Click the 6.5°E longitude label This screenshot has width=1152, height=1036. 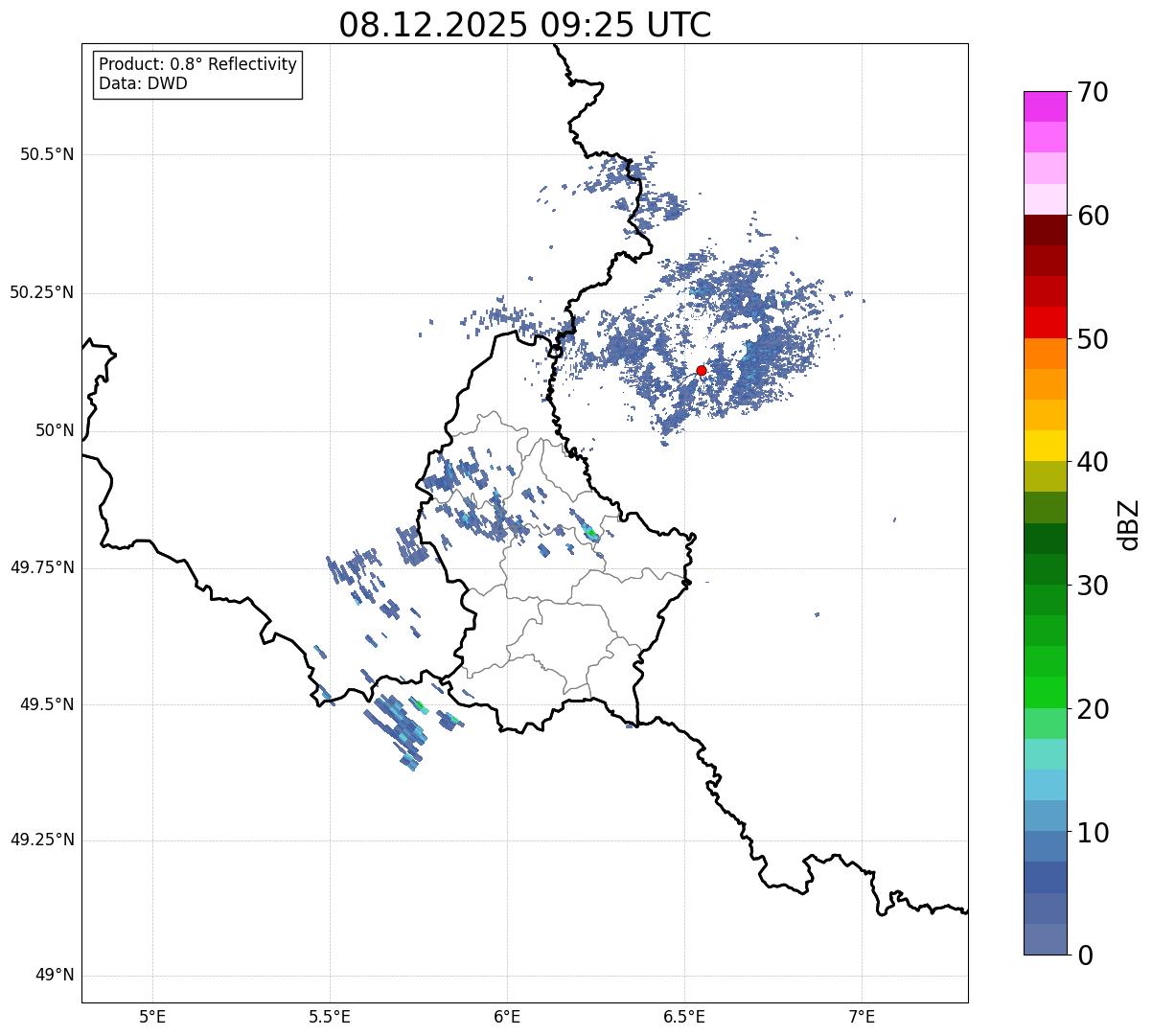tap(684, 1016)
